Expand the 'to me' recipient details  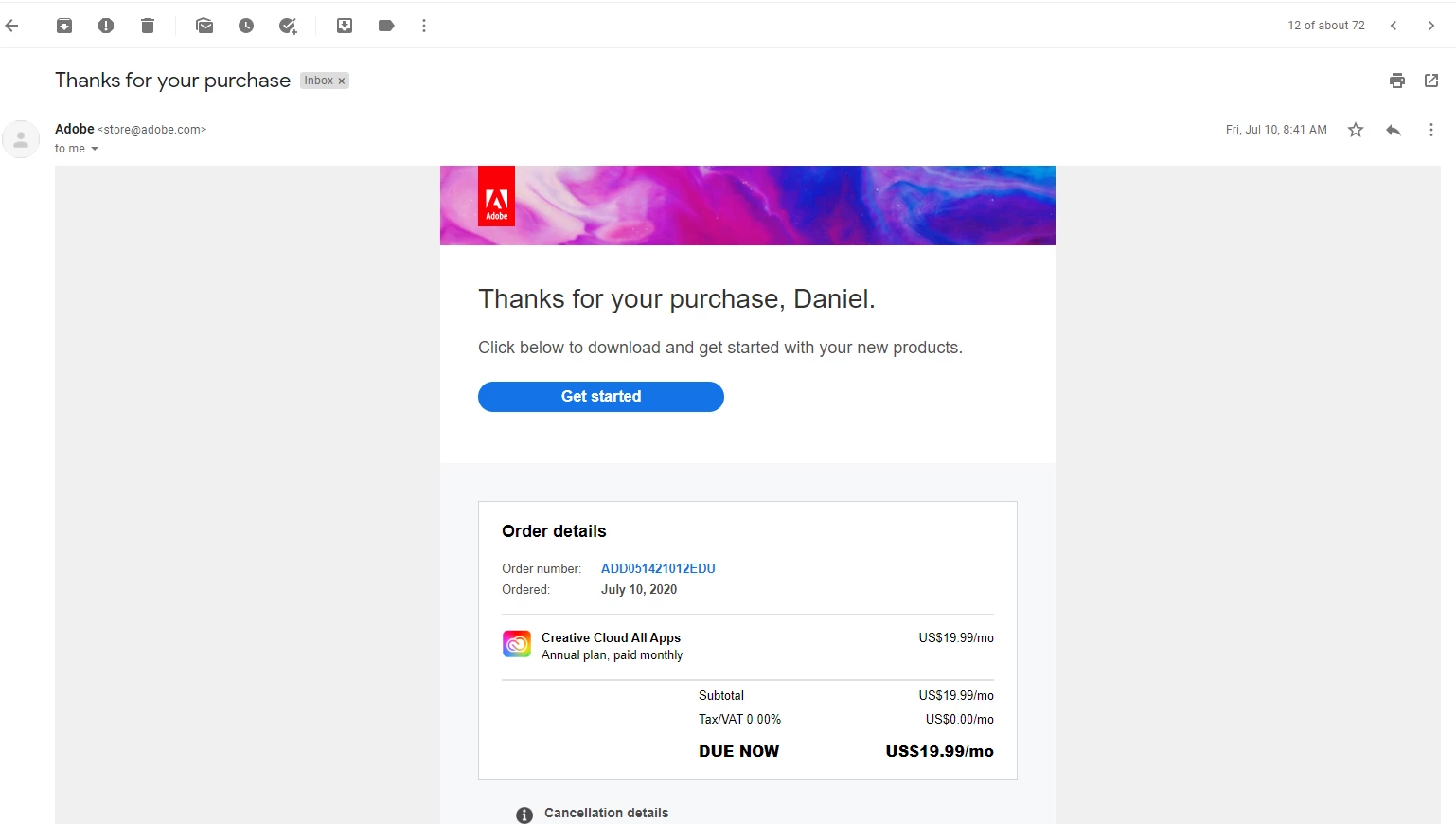point(95,149)
